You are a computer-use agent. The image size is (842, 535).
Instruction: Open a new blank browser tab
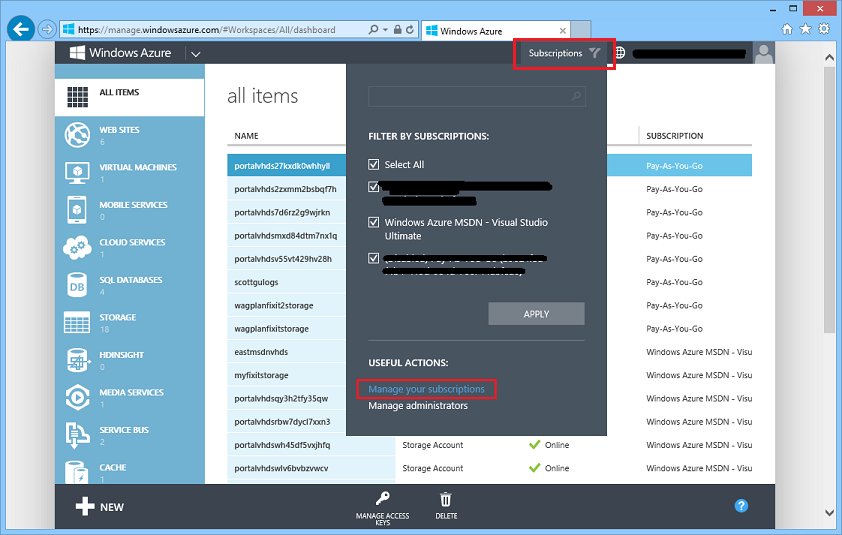point(580,30)
